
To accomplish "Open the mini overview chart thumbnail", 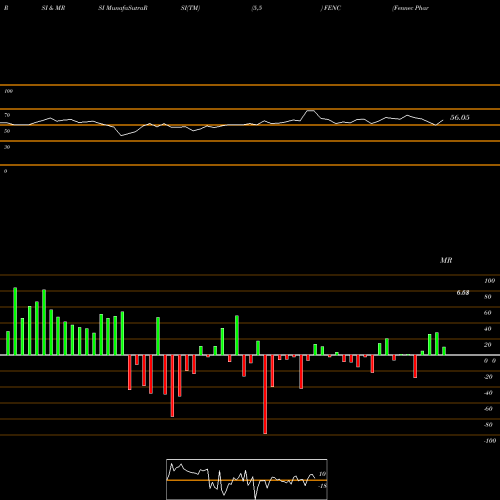I will (247, 479).
